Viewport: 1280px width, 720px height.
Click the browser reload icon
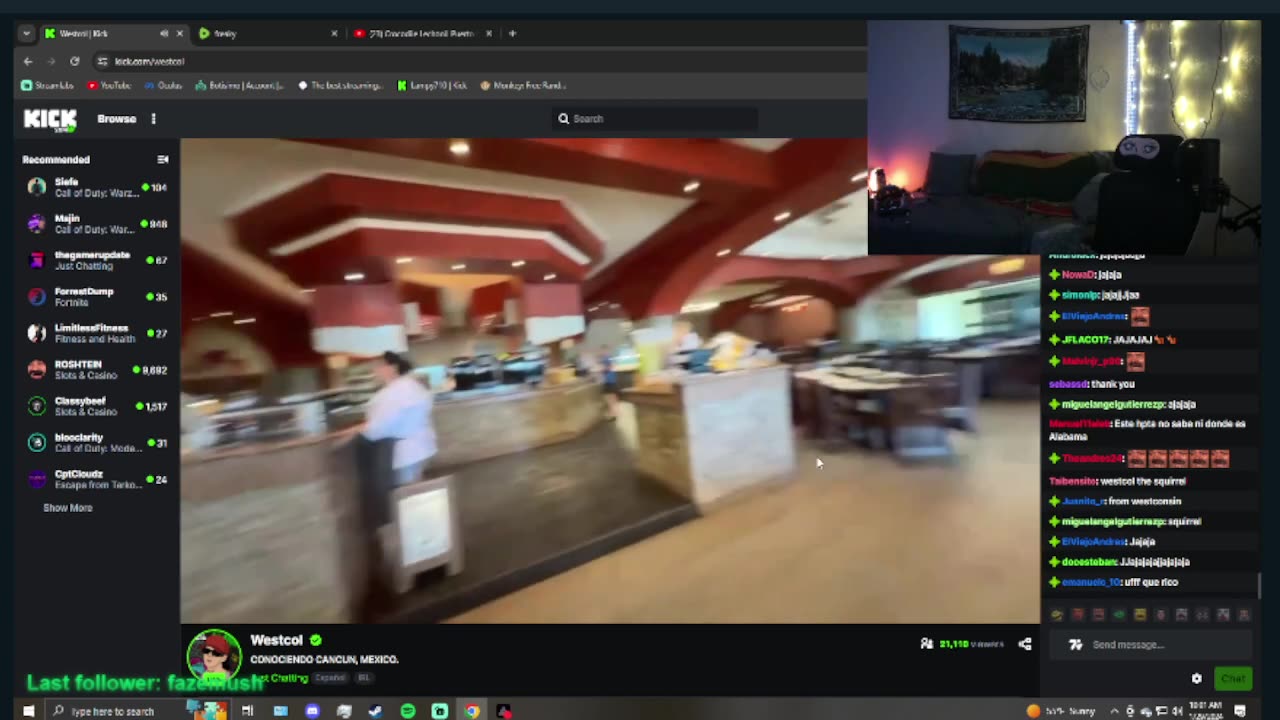tap(74, 61)
